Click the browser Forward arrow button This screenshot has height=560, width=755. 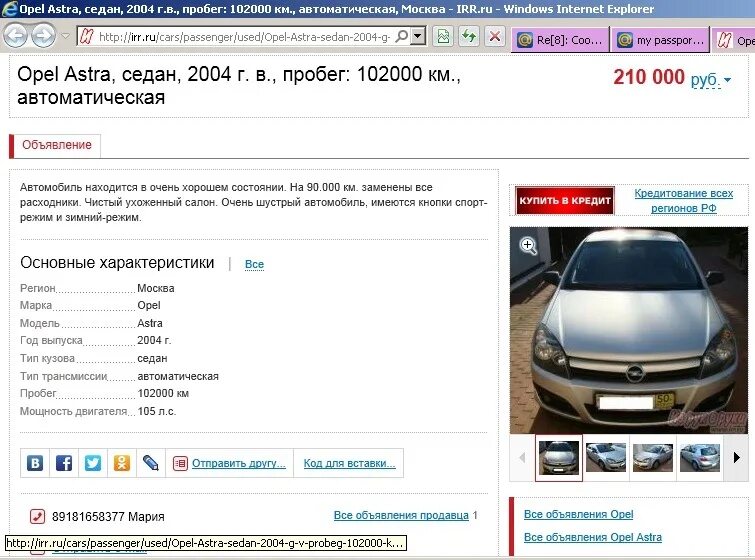(x=44, y=36)
